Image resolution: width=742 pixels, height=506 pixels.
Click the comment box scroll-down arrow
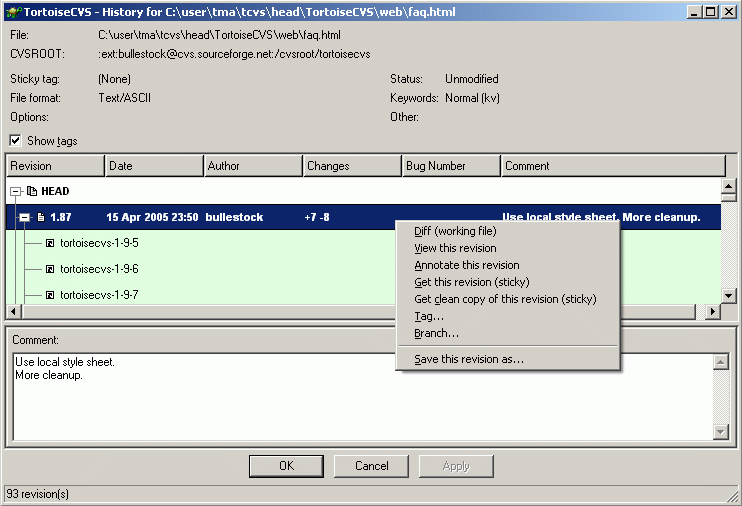pos(721,431)
